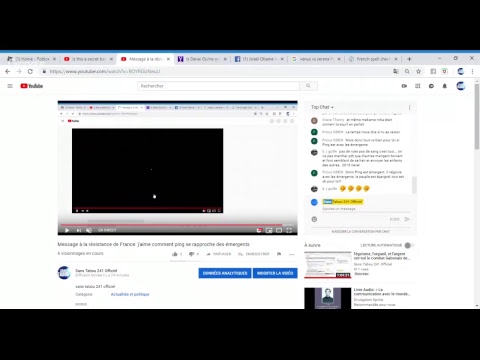Screen dimensions: 480x360
Task: Open the suggested video title about le combat Gabonais
Action: click(x=382, y=256)
